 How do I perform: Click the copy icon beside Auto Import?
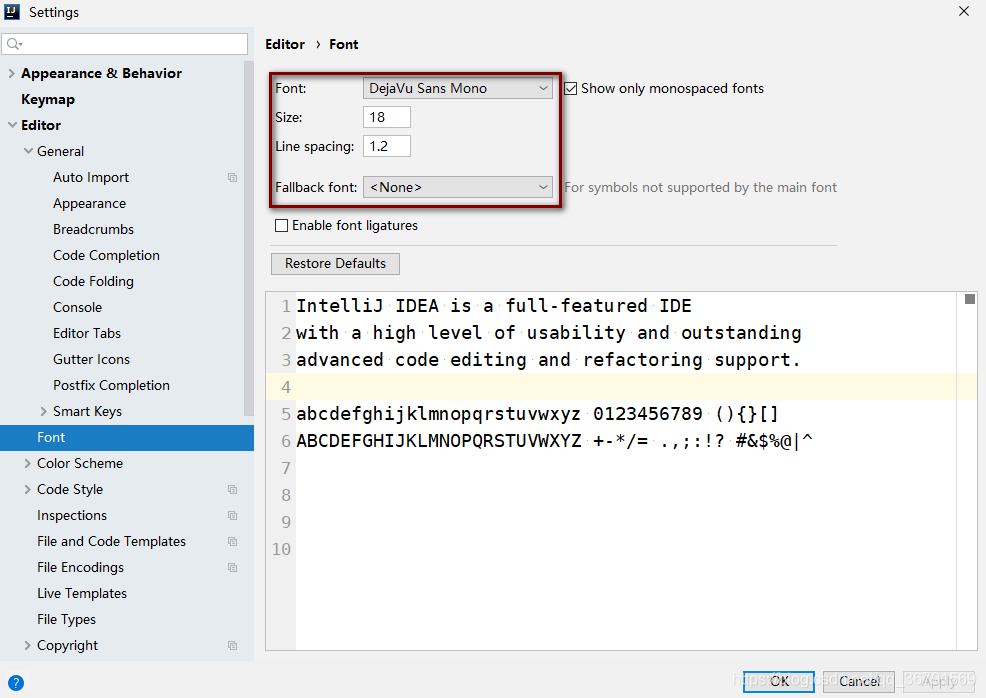click(x=233, y=178)
